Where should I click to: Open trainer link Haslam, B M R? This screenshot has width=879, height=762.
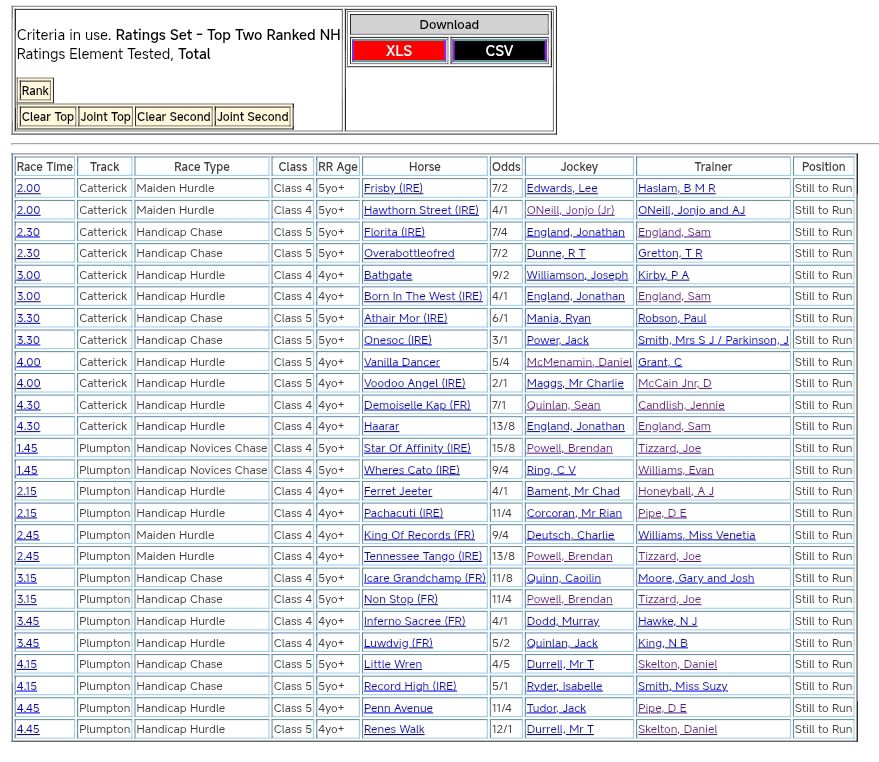pyautogui.click(x=677, y=188)
